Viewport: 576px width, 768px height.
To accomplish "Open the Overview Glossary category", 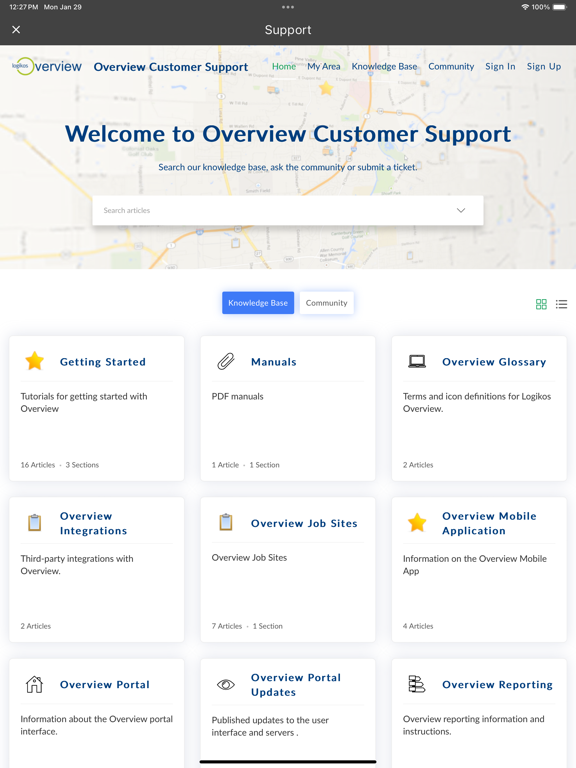I will 494,362.
